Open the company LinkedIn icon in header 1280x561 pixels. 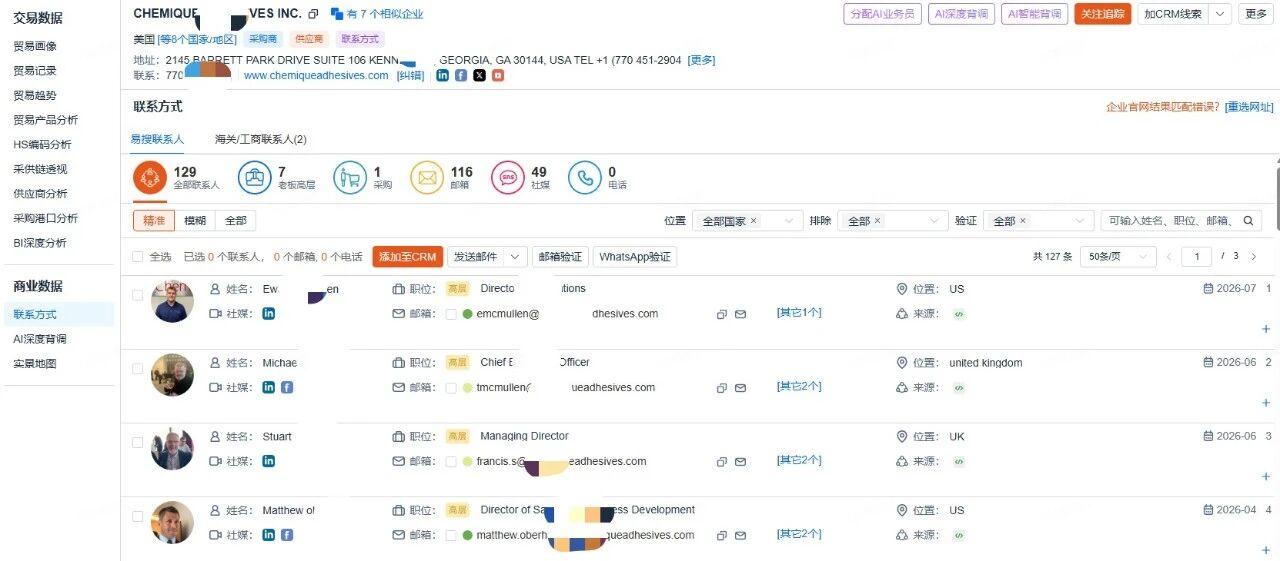point(442,75)
